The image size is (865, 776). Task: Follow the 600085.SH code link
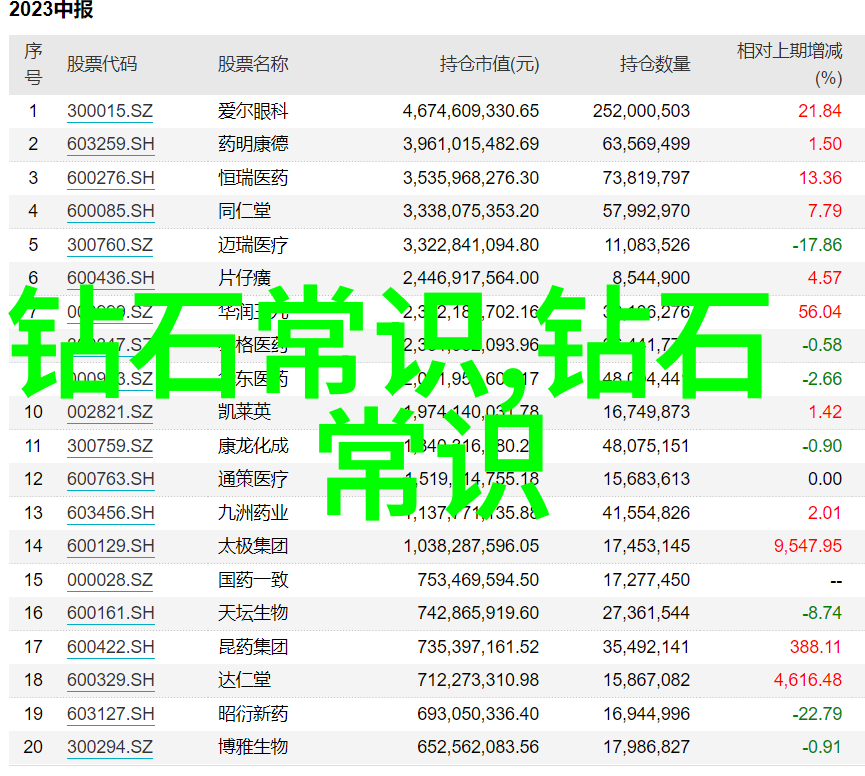tap(110, 211)
